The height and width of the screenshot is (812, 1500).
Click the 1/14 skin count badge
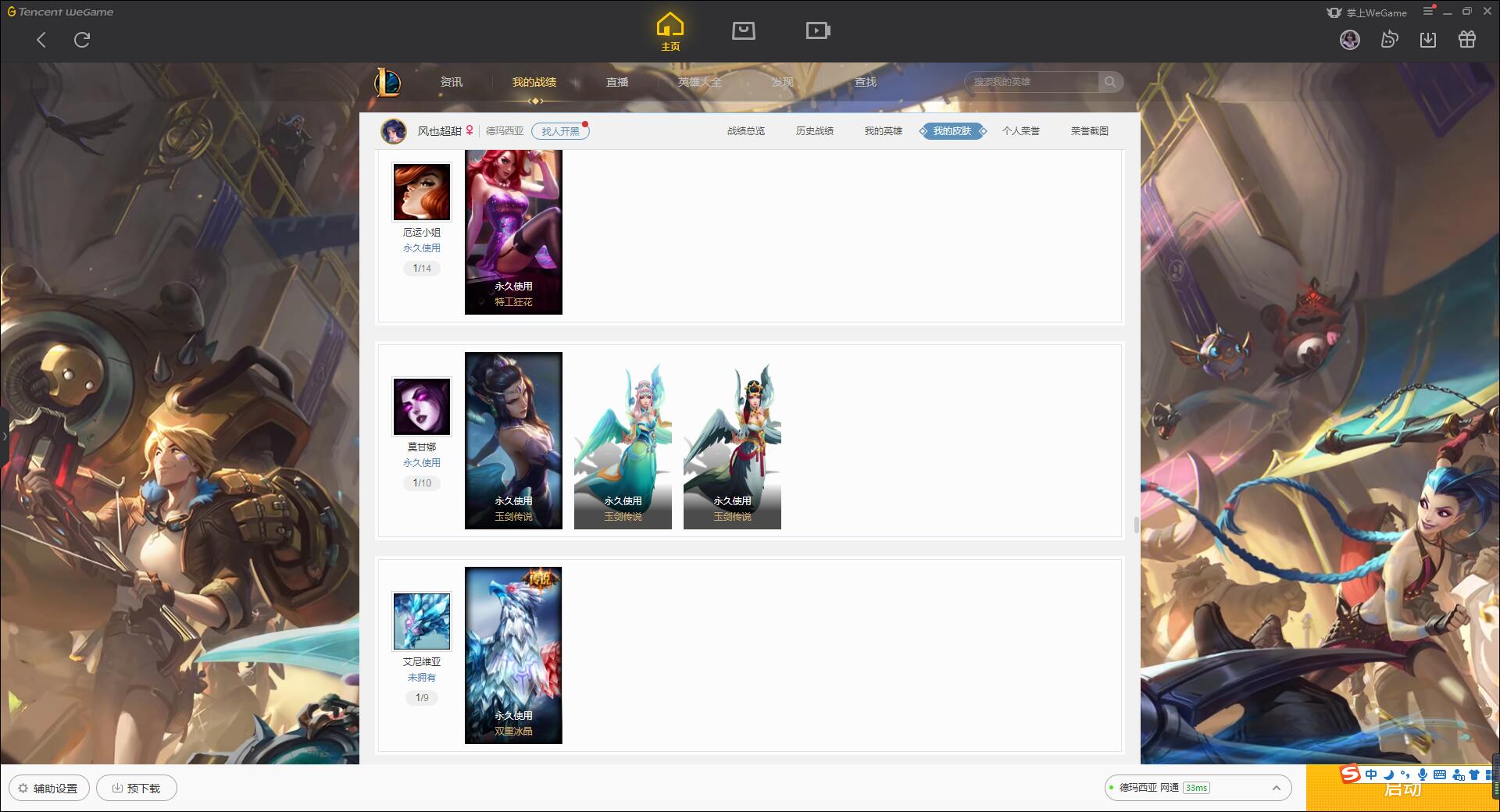(422, 269)
